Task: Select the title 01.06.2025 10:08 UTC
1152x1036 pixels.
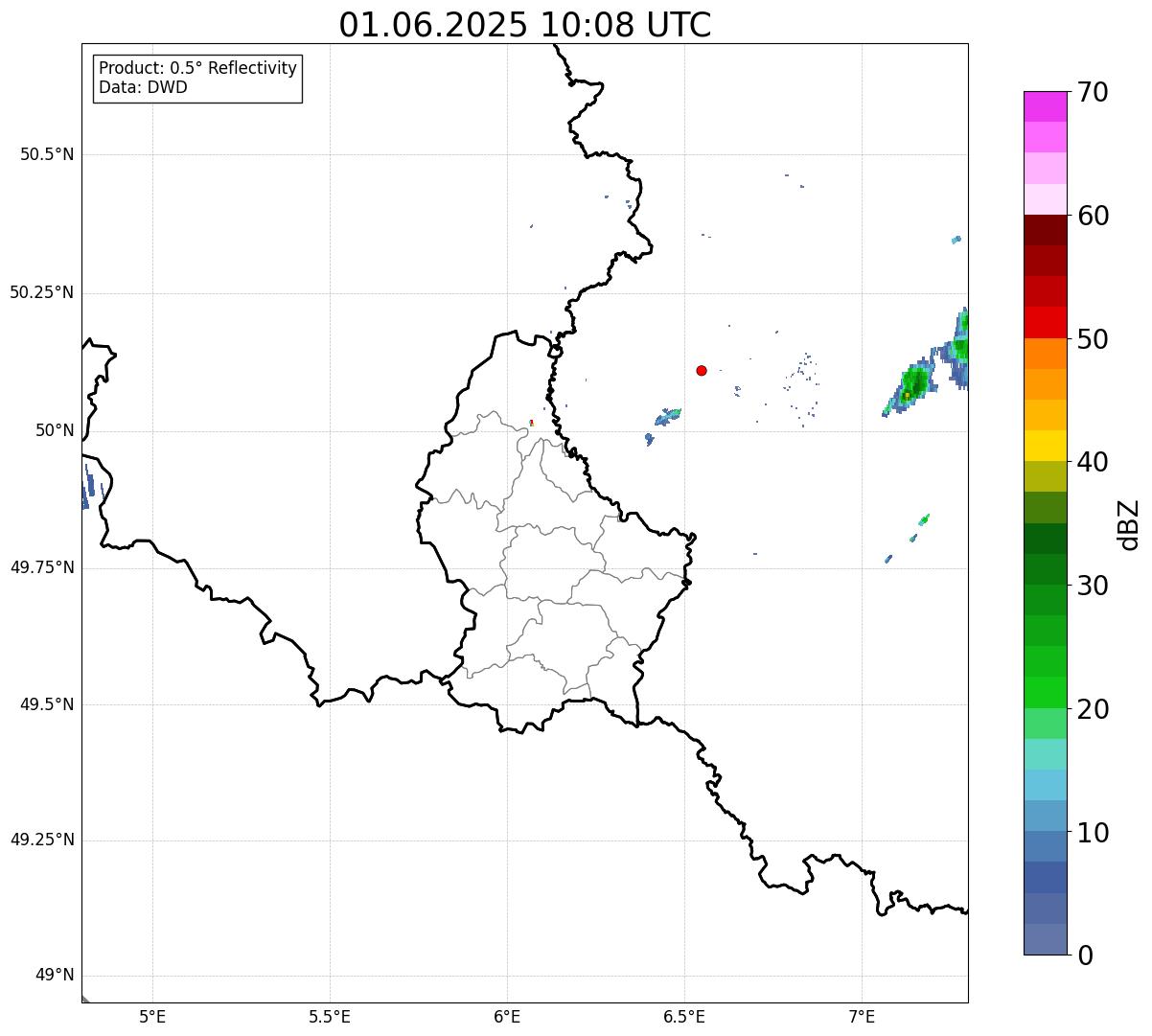Action: (525, 25)
